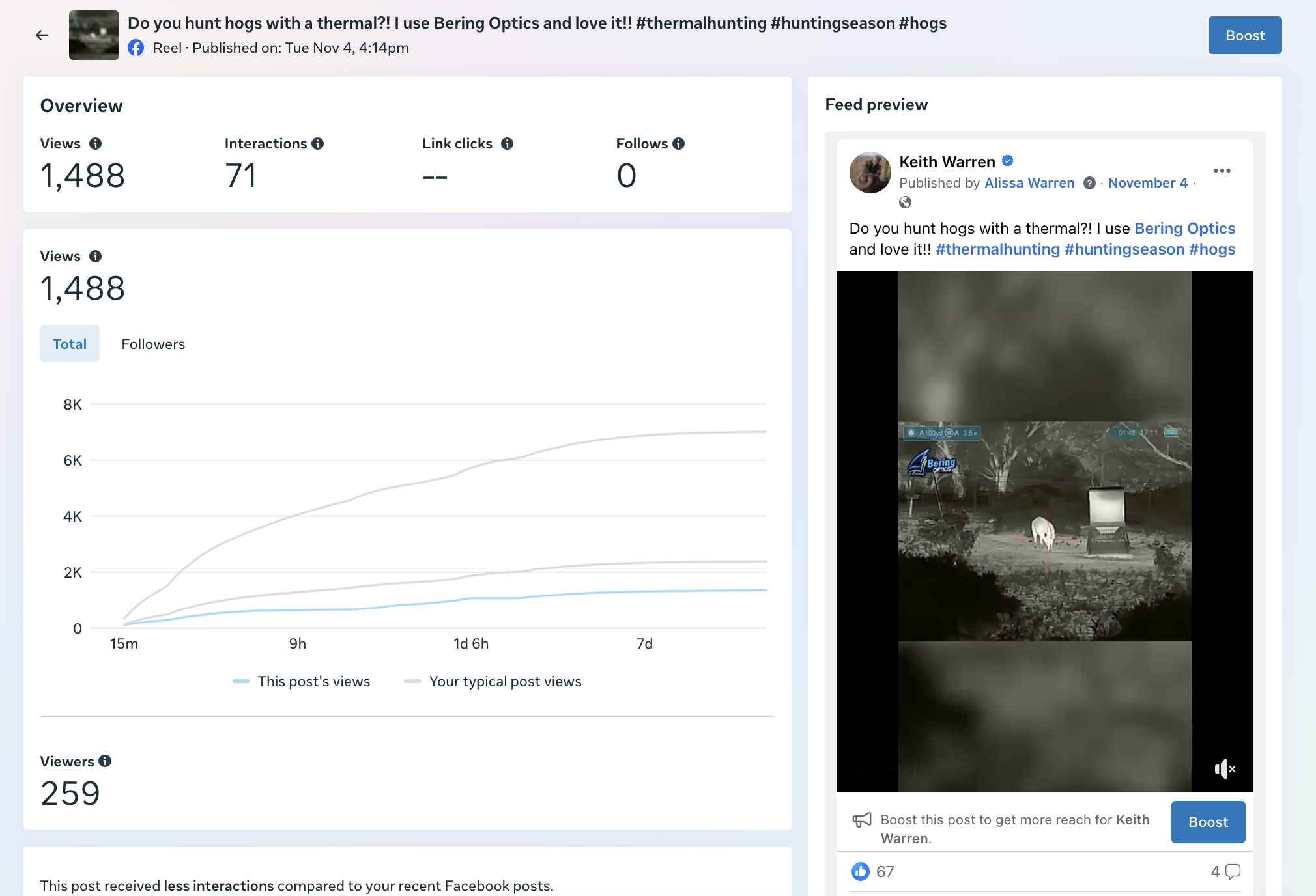Switch to the Followers tab
Viewport: 1316px width, 896px height.
[153, 344]
